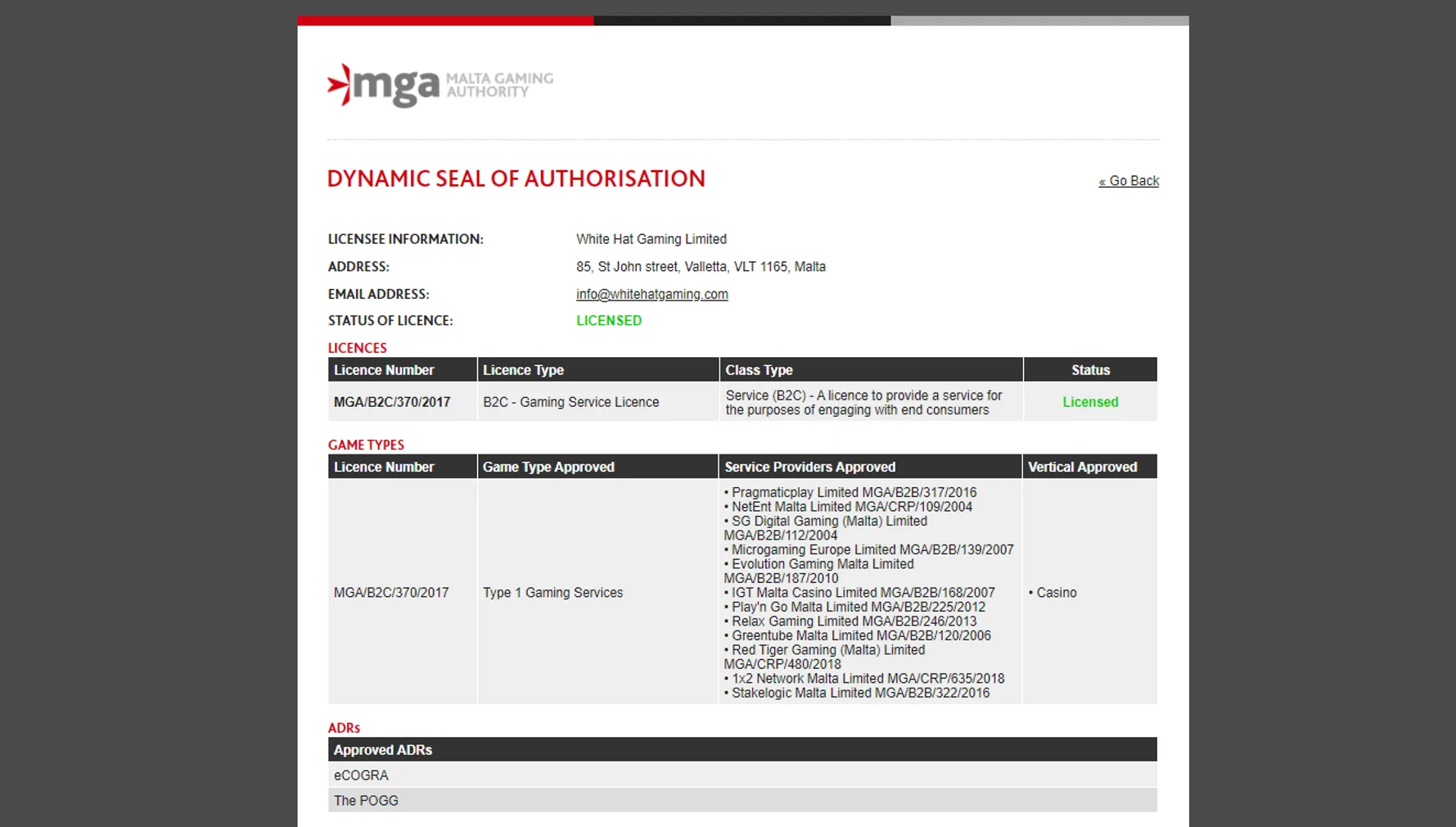Click the green LICENSED status of licence
This screenshot has width=1456, height=827.
(608, 321)
